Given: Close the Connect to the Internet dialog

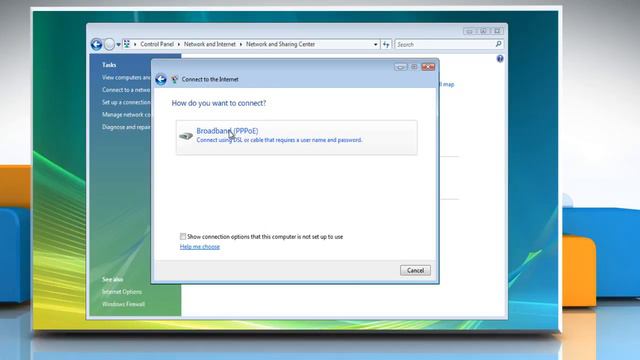Looking at the screenshot, I should 428,67.
